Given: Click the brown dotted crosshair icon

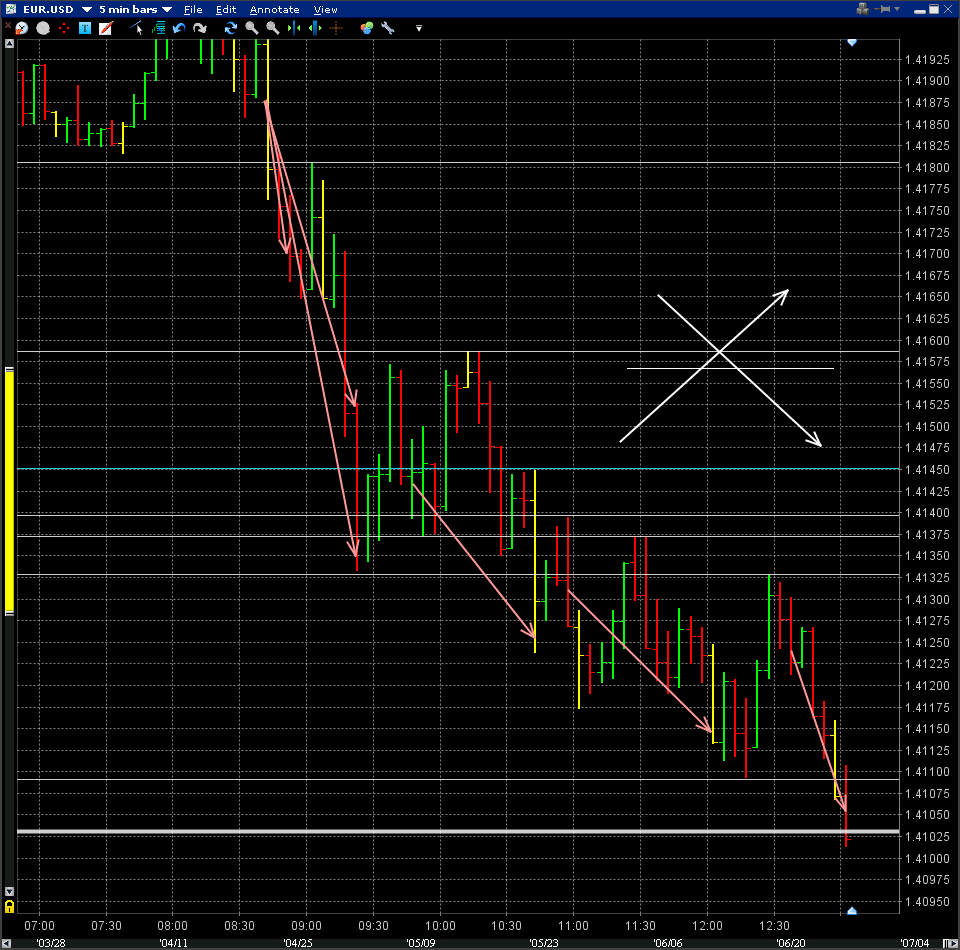Looking at the screenshot, I should tap(336, 28).
